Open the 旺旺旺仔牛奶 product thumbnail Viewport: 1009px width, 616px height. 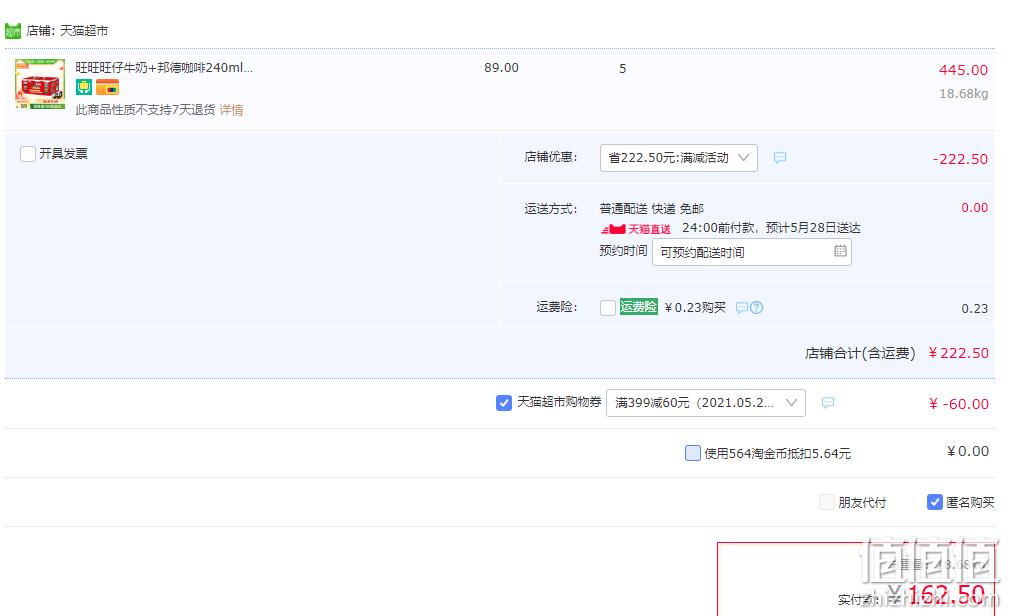click(x=40, y=84)
